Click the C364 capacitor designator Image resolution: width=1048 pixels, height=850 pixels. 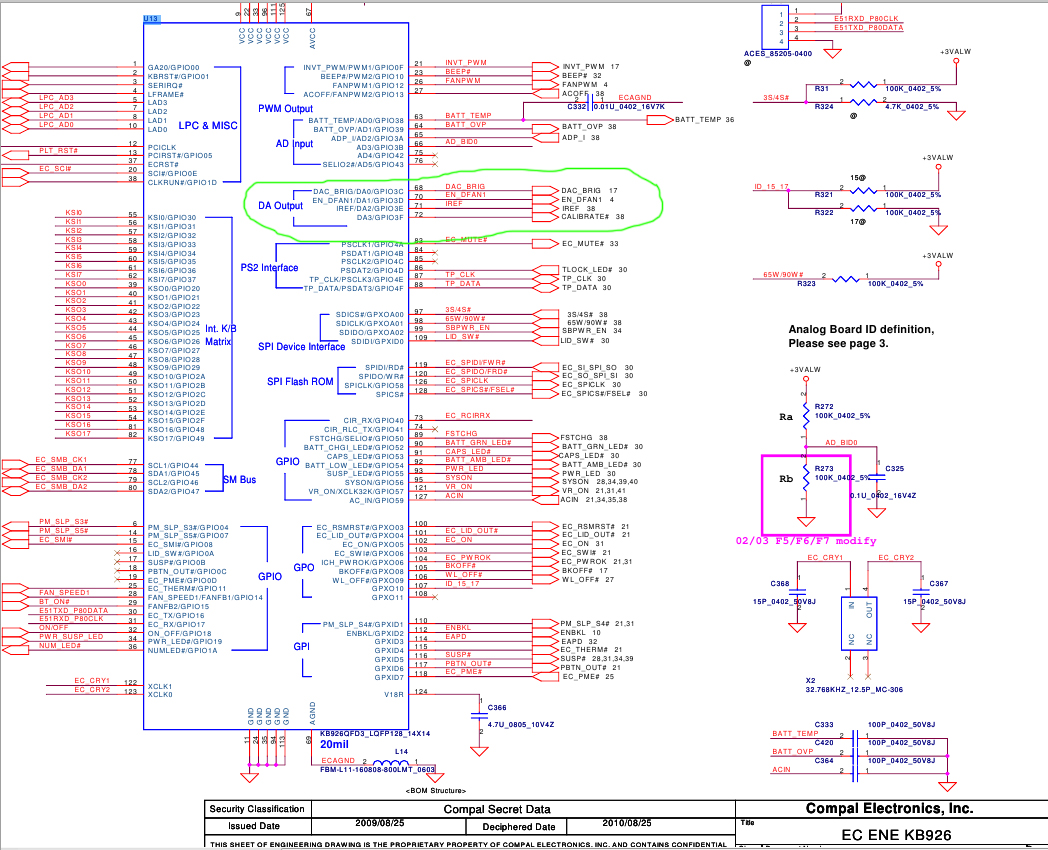[x=823, y=760]
